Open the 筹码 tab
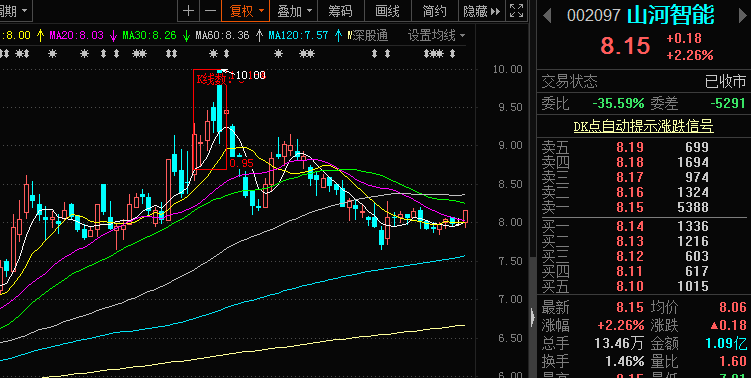 (x=340, y=11)
